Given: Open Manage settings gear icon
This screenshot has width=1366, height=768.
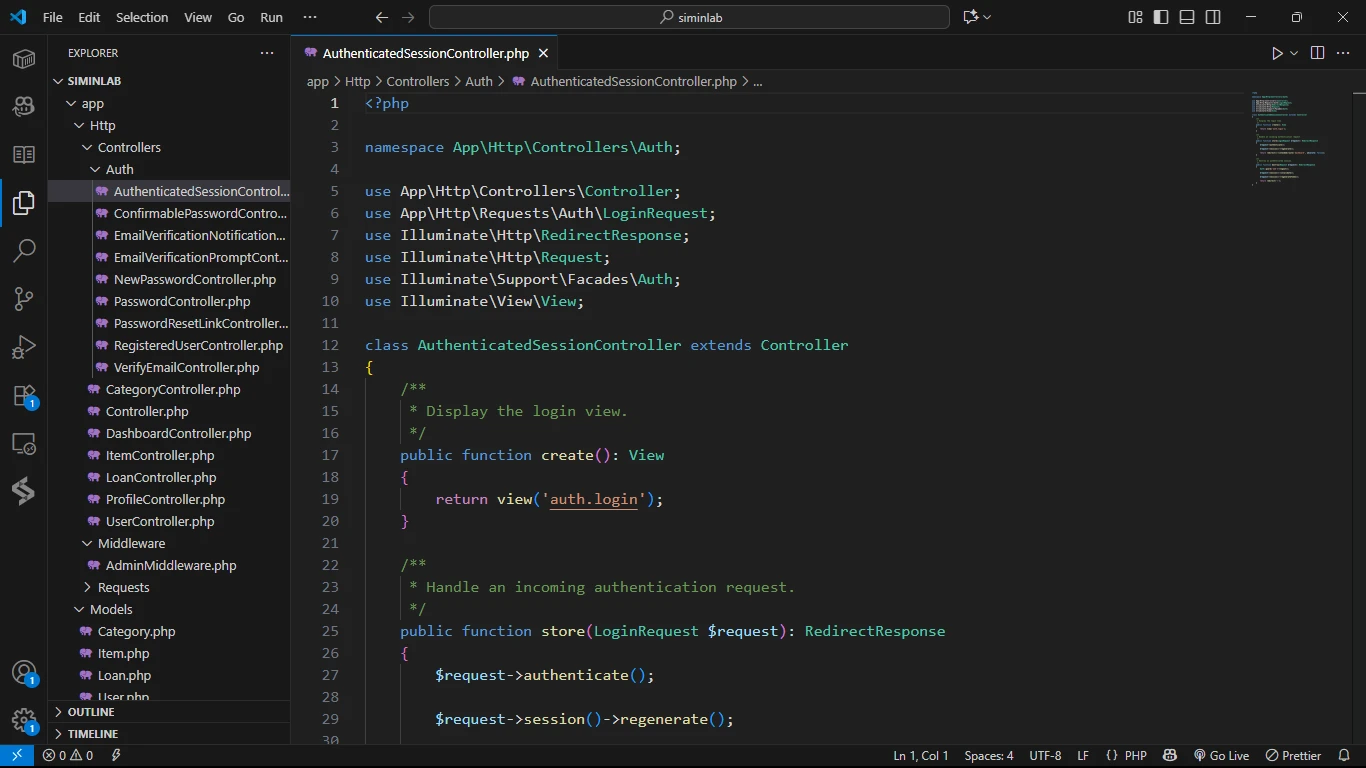Looking at the screenshot, I should click(24, 720).
